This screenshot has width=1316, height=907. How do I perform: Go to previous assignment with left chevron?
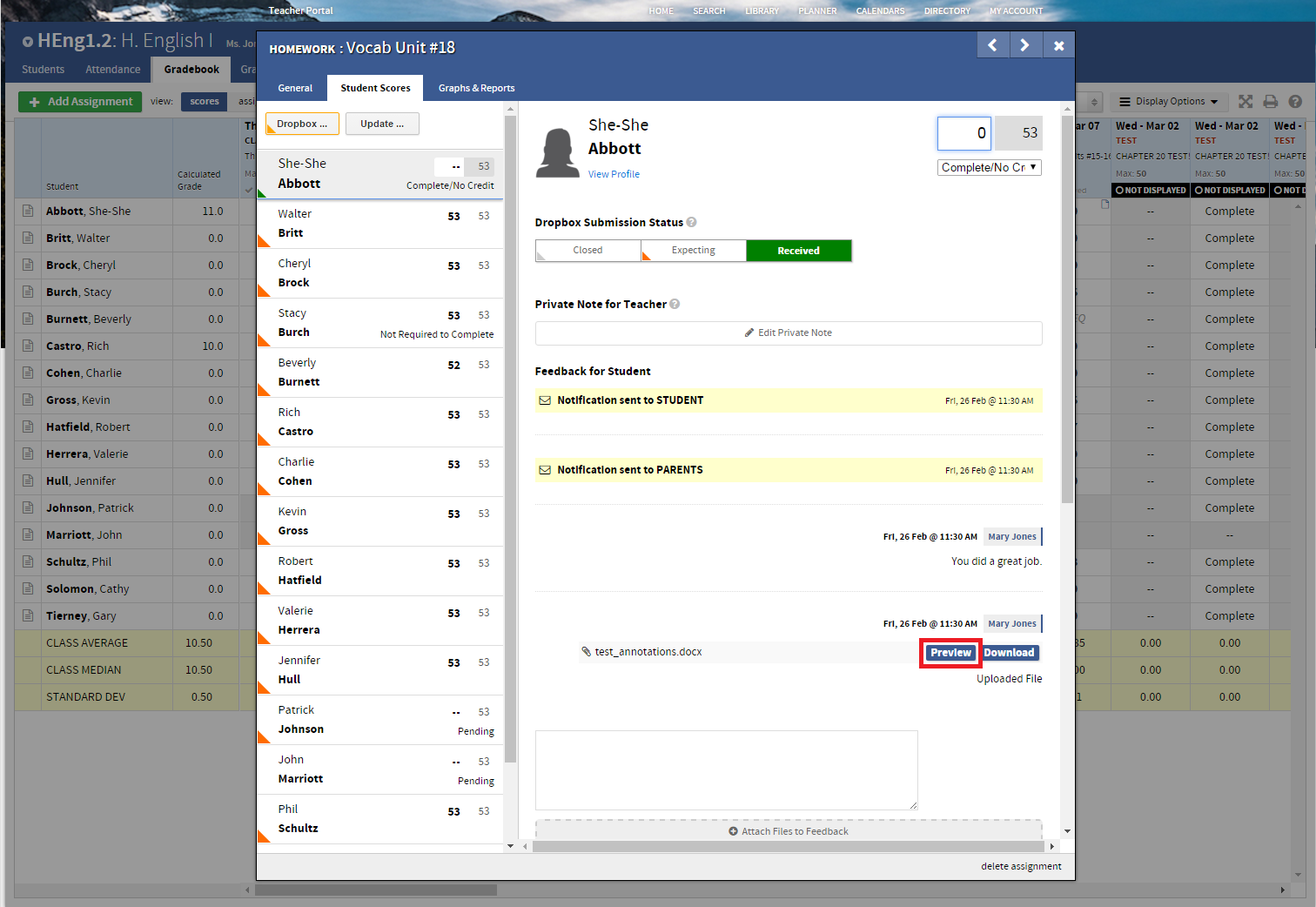pos(992,45)
